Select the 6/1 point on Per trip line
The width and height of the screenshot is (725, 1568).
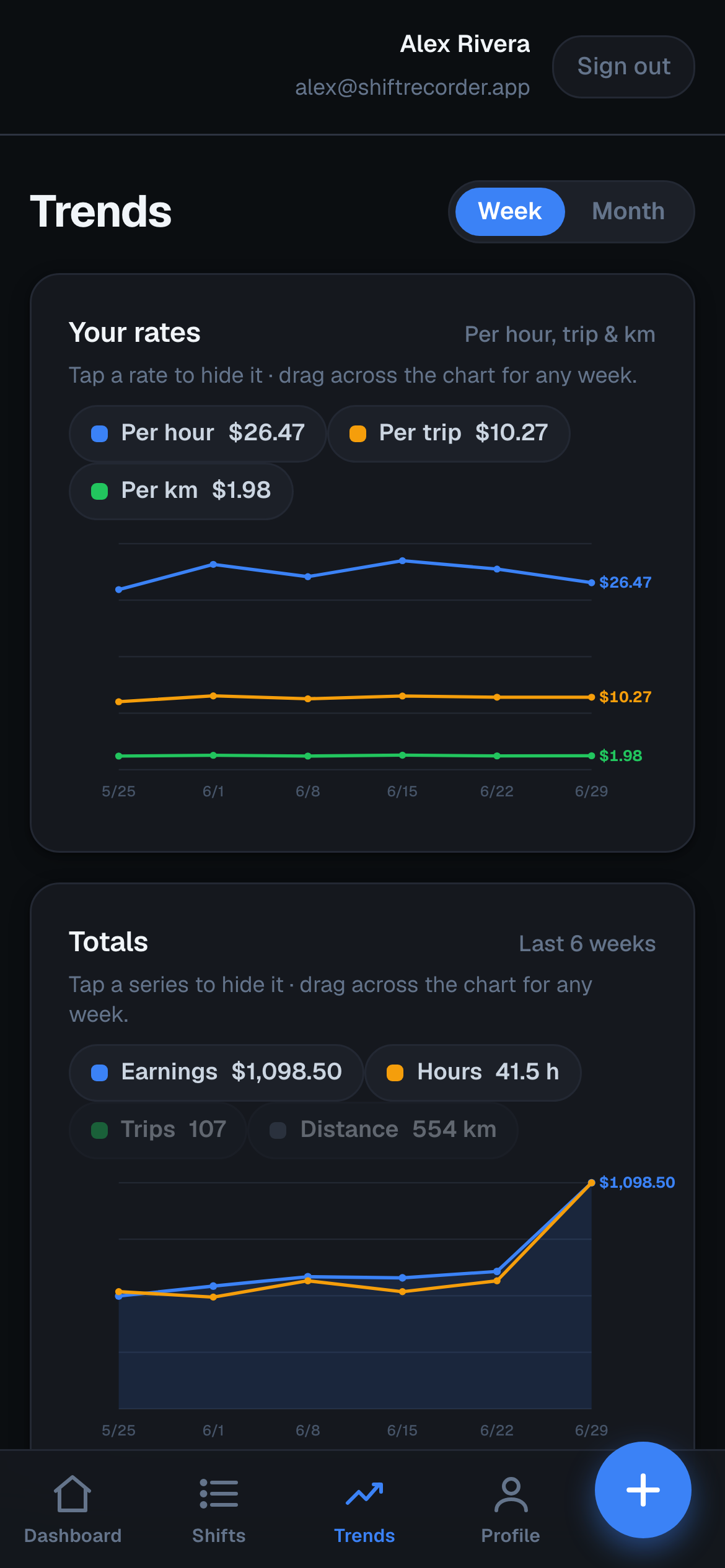(x=213, y=695)
